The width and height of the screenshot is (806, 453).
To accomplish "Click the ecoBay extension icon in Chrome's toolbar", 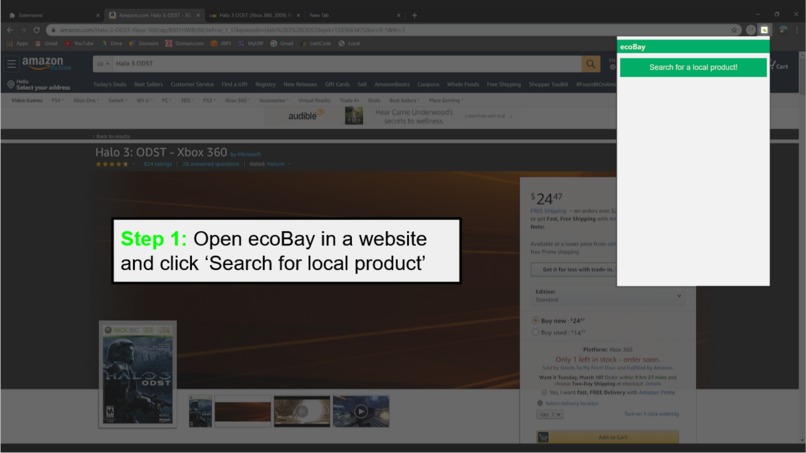I will 764,30.
